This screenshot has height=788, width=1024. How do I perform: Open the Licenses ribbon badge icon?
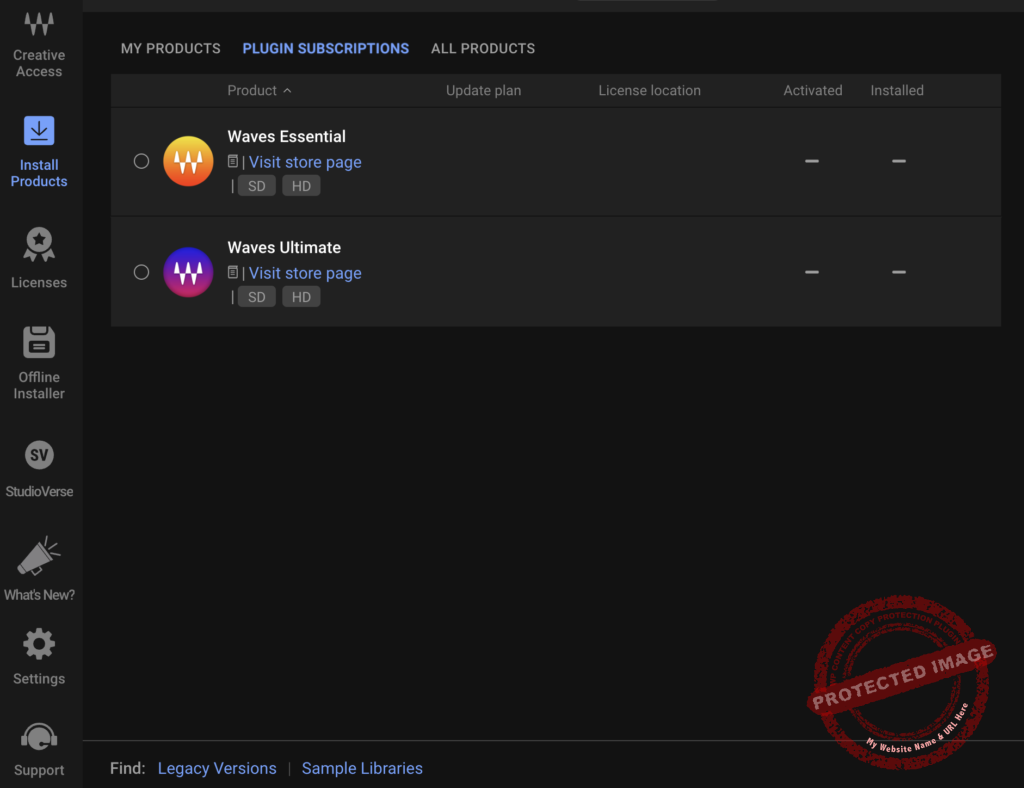point(39,245)
